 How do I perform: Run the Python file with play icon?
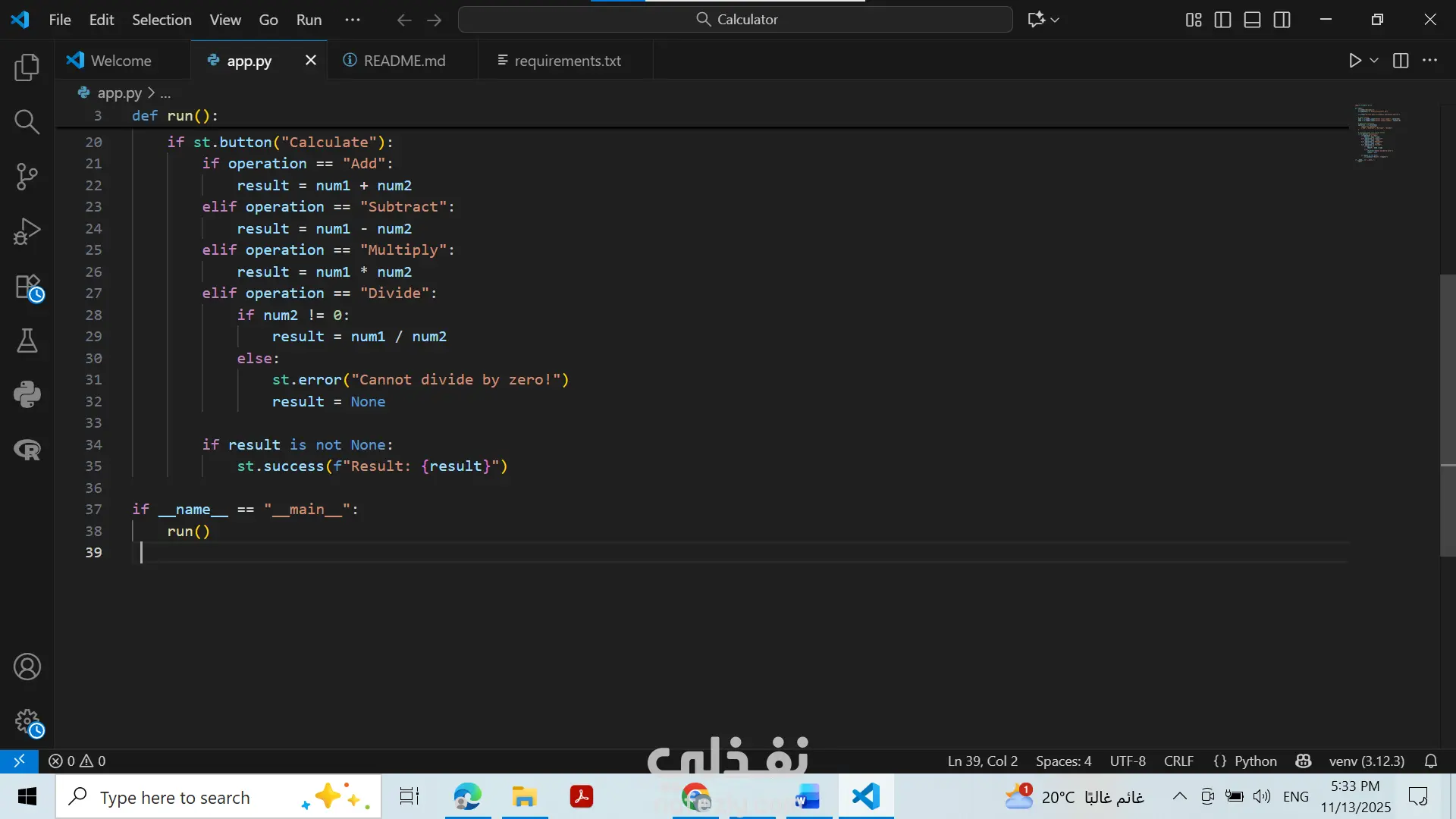pyautogui.click(x=1355, y=61)
